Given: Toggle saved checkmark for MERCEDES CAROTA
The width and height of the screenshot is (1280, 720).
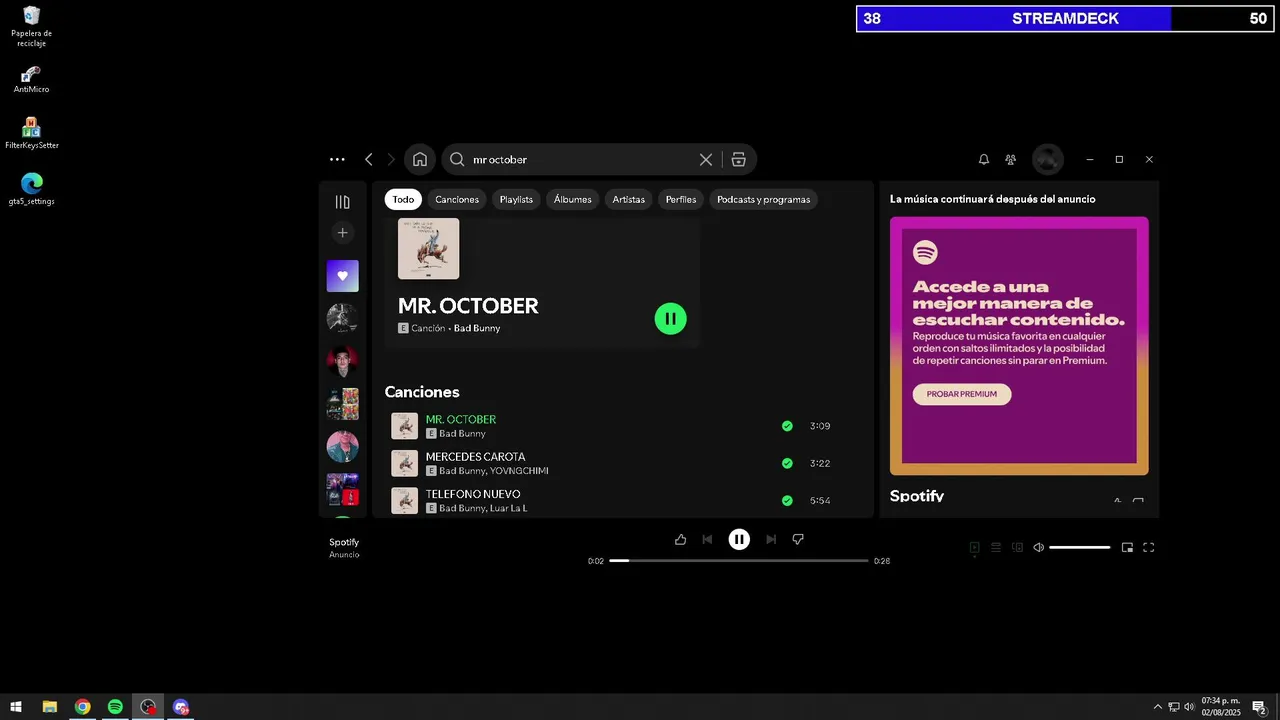Looking at the screenshot, I should [x=787, y=463].
